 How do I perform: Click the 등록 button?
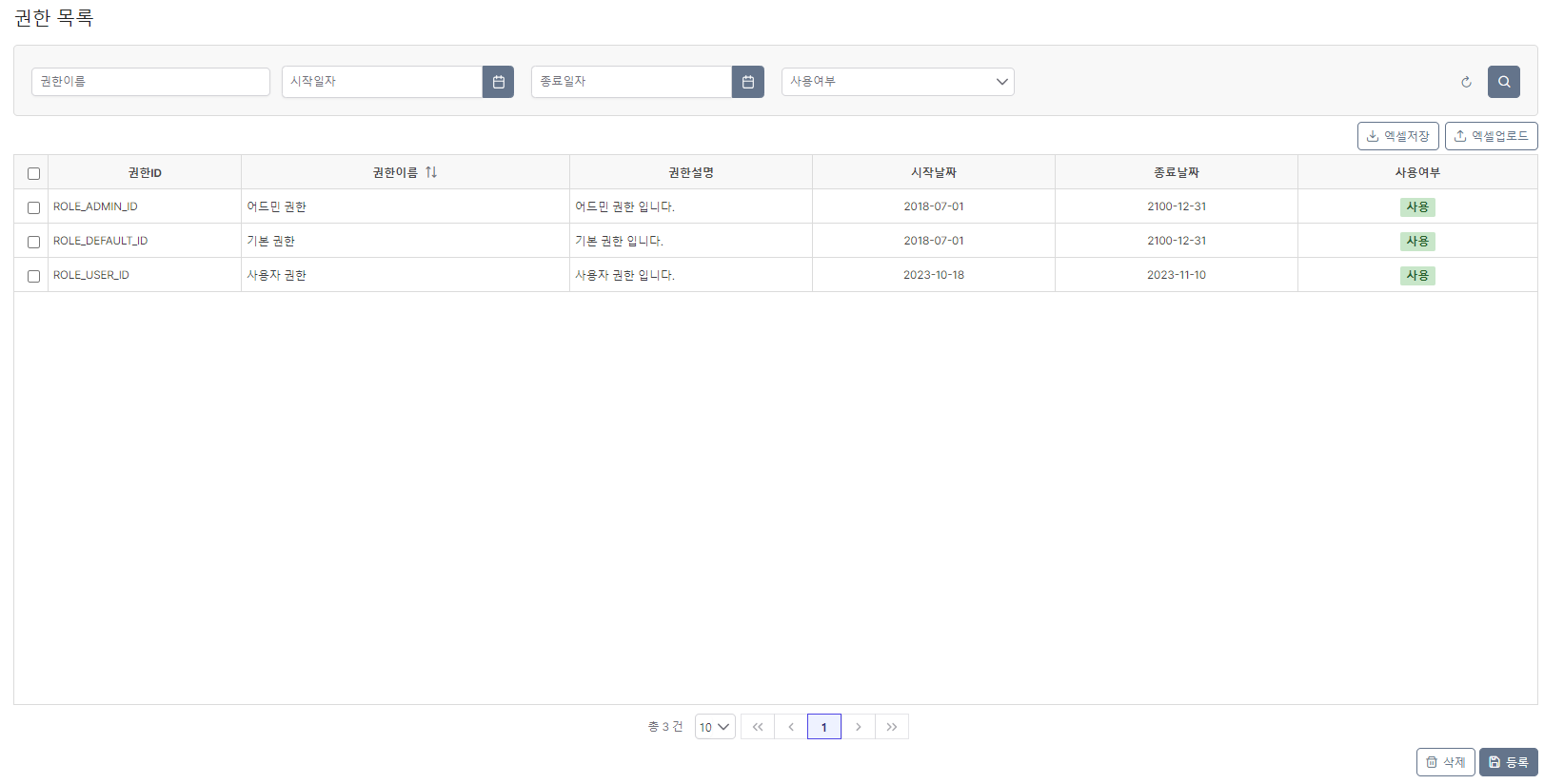click(x=1508, y=762)
